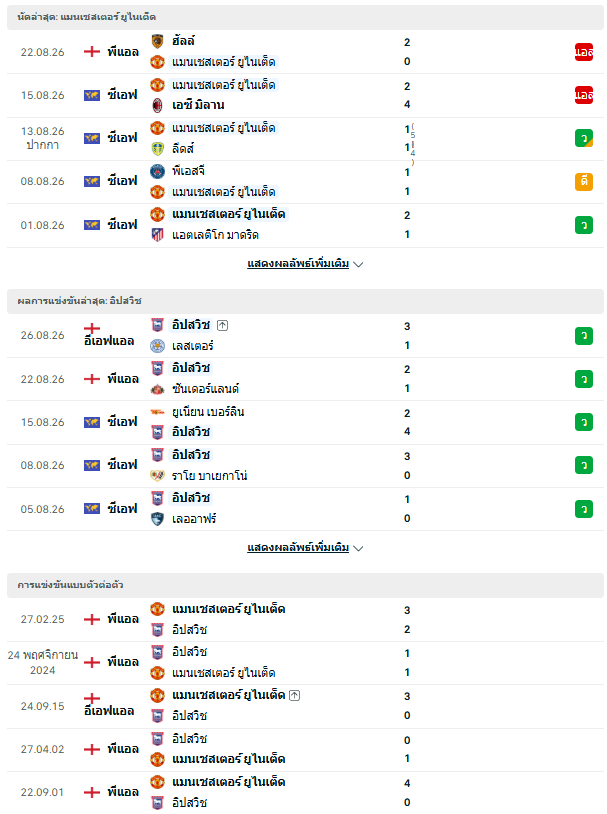Viewport: 607px width, 814px height.
Task: Click the PSG crest icon
Action: [x=157, y=171]
